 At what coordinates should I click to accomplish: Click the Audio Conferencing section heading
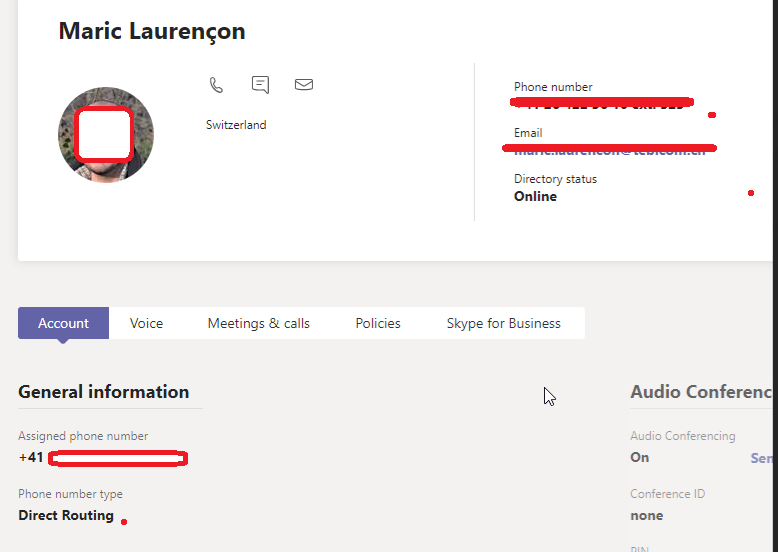pos(701,392)
